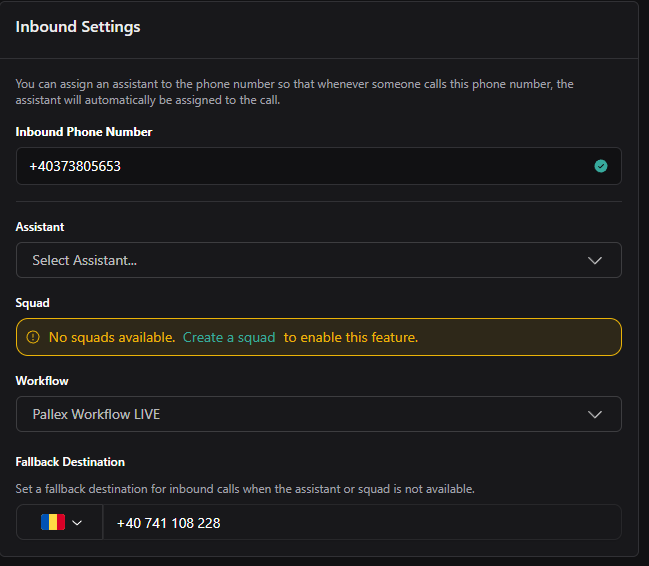
Task: Click the 'Pallex Workflow LIVE' selection text
Action: click(x=96, y=414)
